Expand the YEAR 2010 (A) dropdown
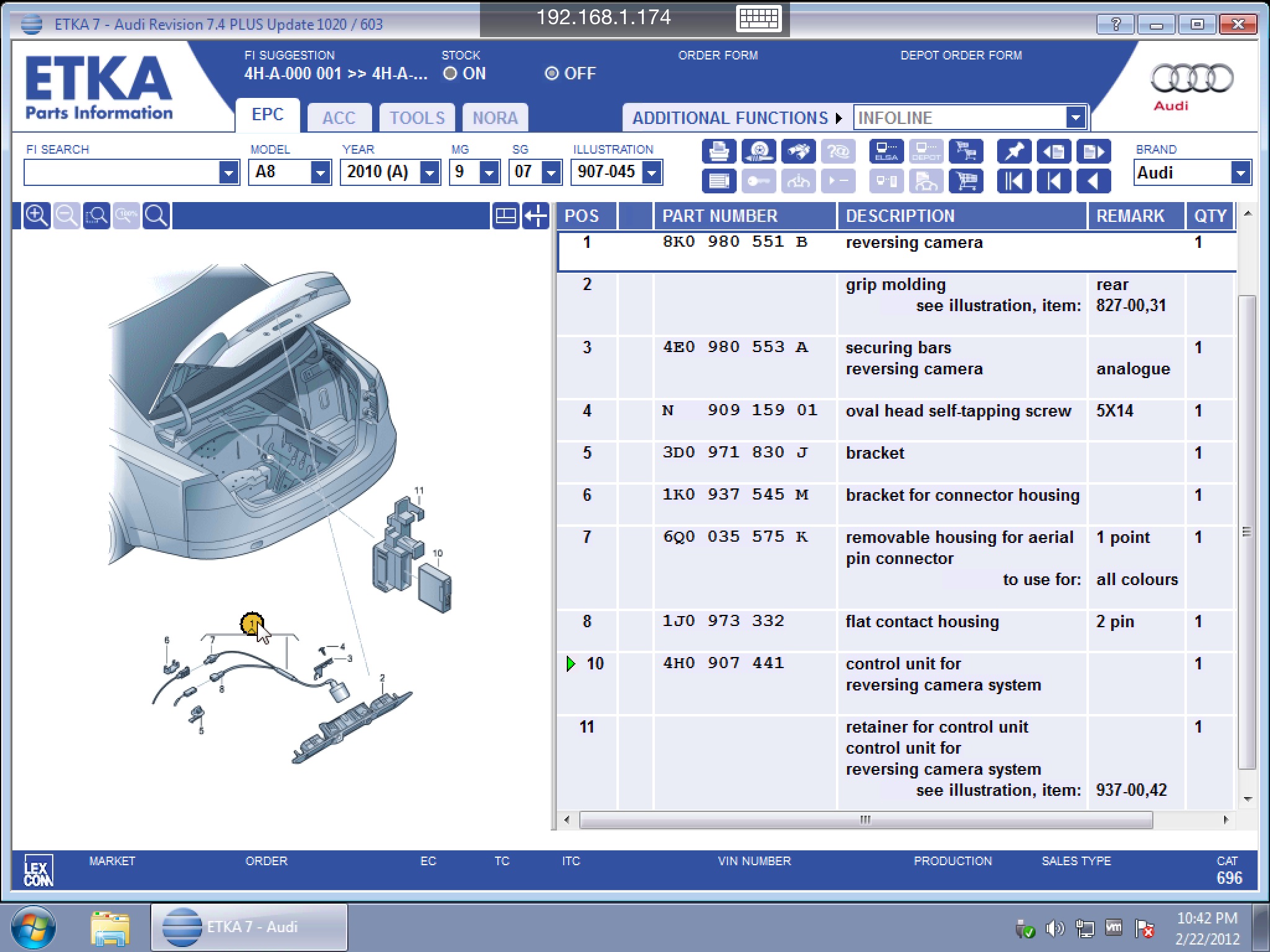The width and height of the screenshot is (1270, 952). click(429, 172)
